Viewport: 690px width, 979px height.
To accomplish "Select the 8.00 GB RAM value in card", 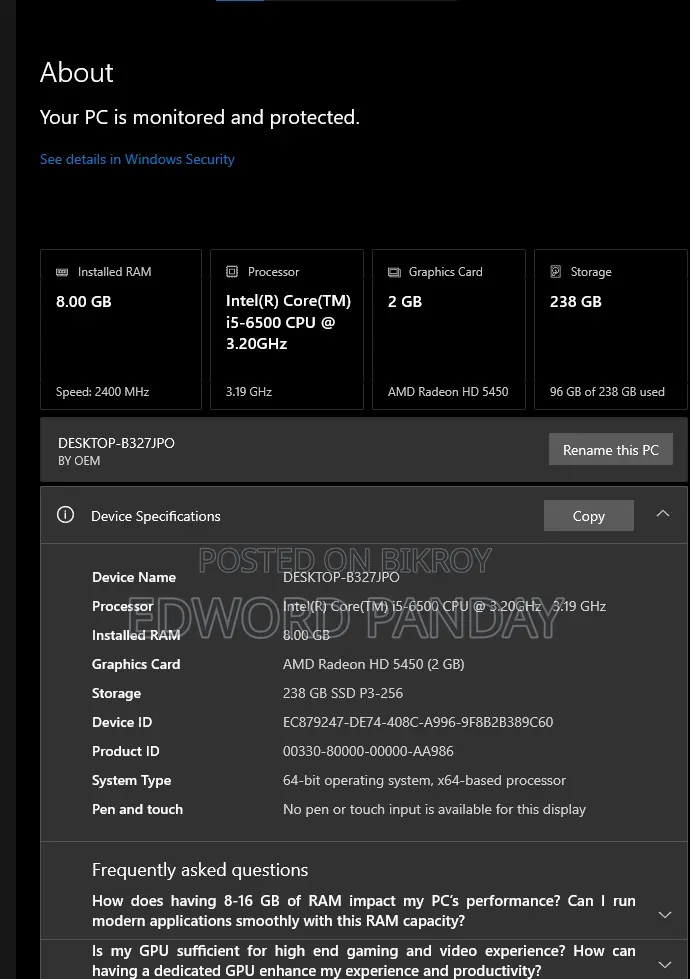I will pyautogui.click(x=84, y=302).
